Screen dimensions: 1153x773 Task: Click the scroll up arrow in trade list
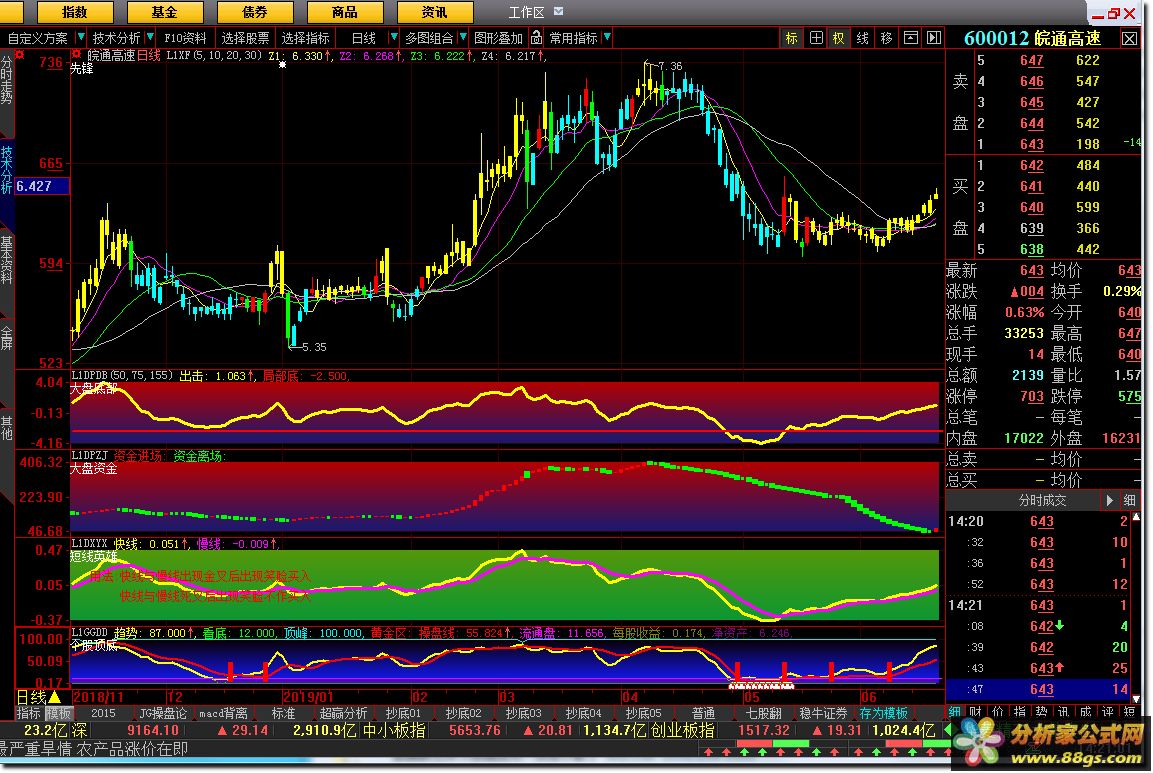pyautogui.click(x=1136, y=517)
